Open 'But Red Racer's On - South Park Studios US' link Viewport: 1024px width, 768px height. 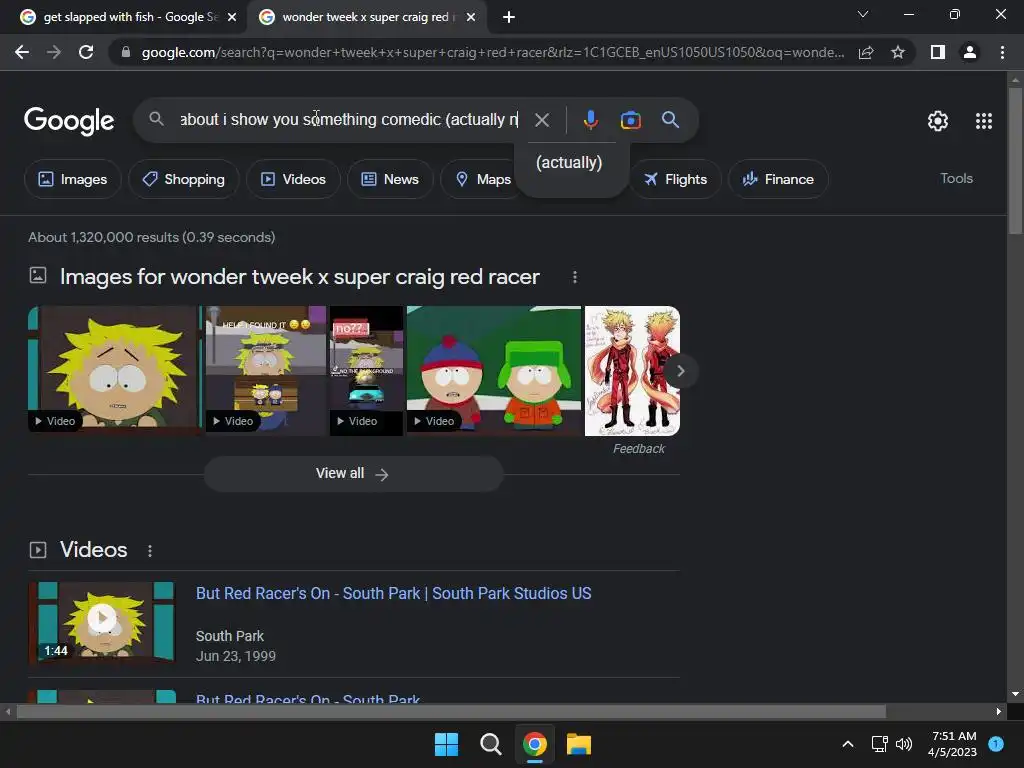(x=394, y=593)
